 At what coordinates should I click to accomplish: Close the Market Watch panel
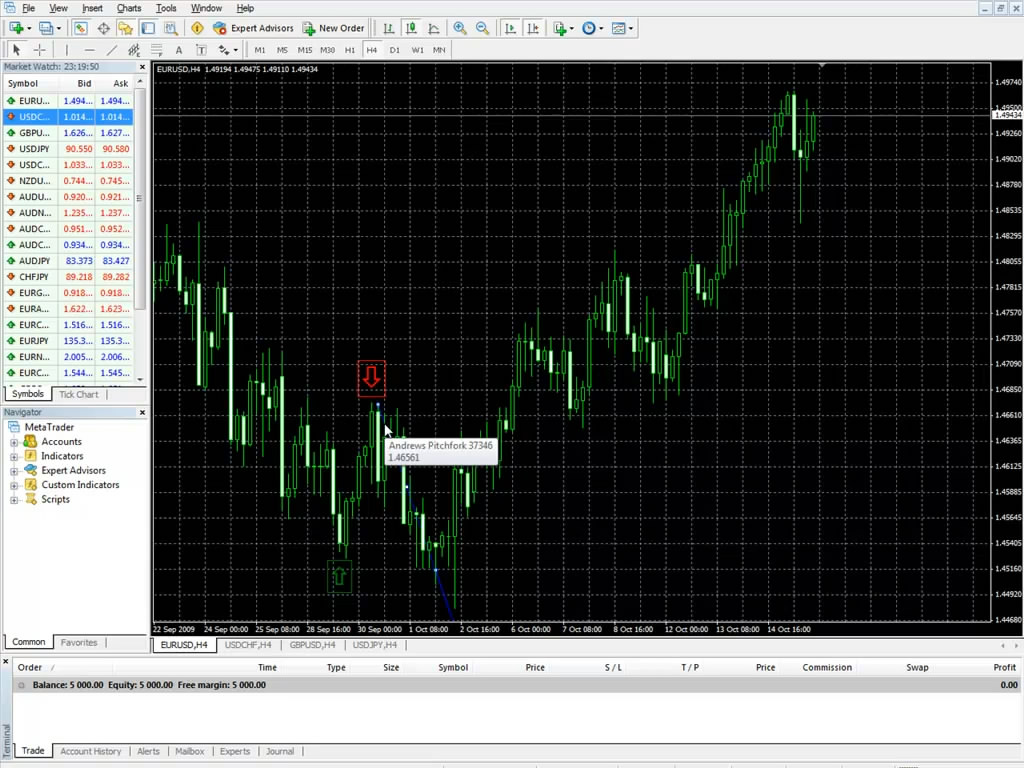142,67
